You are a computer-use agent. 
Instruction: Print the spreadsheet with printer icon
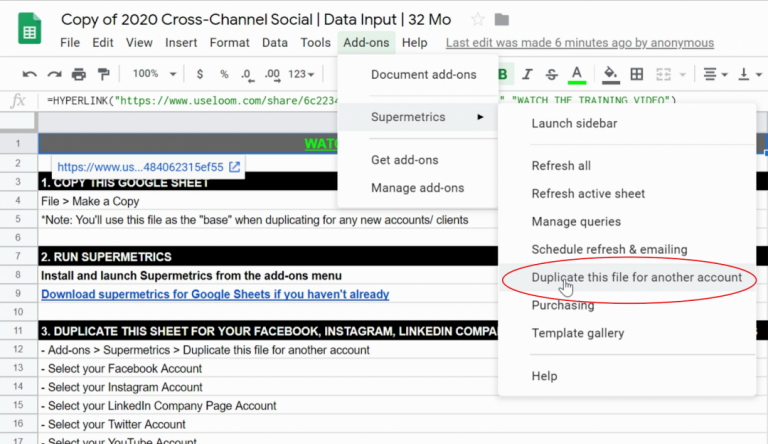79,75
